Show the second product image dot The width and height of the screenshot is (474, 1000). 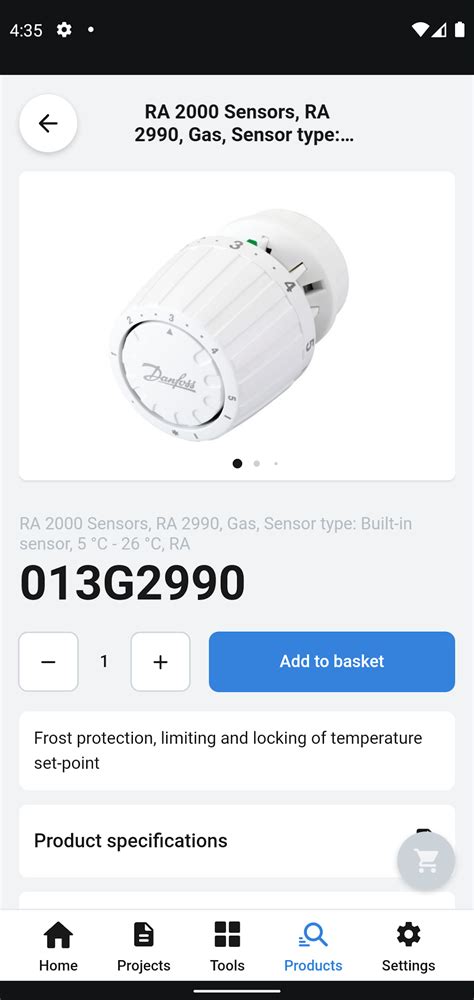tap(256, 464)
